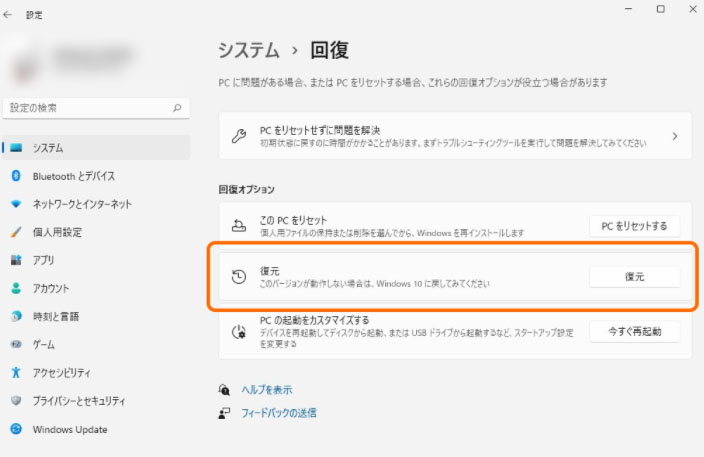
Task: Click the reset PC icon beside この PC をリセット
Action: 239,225
